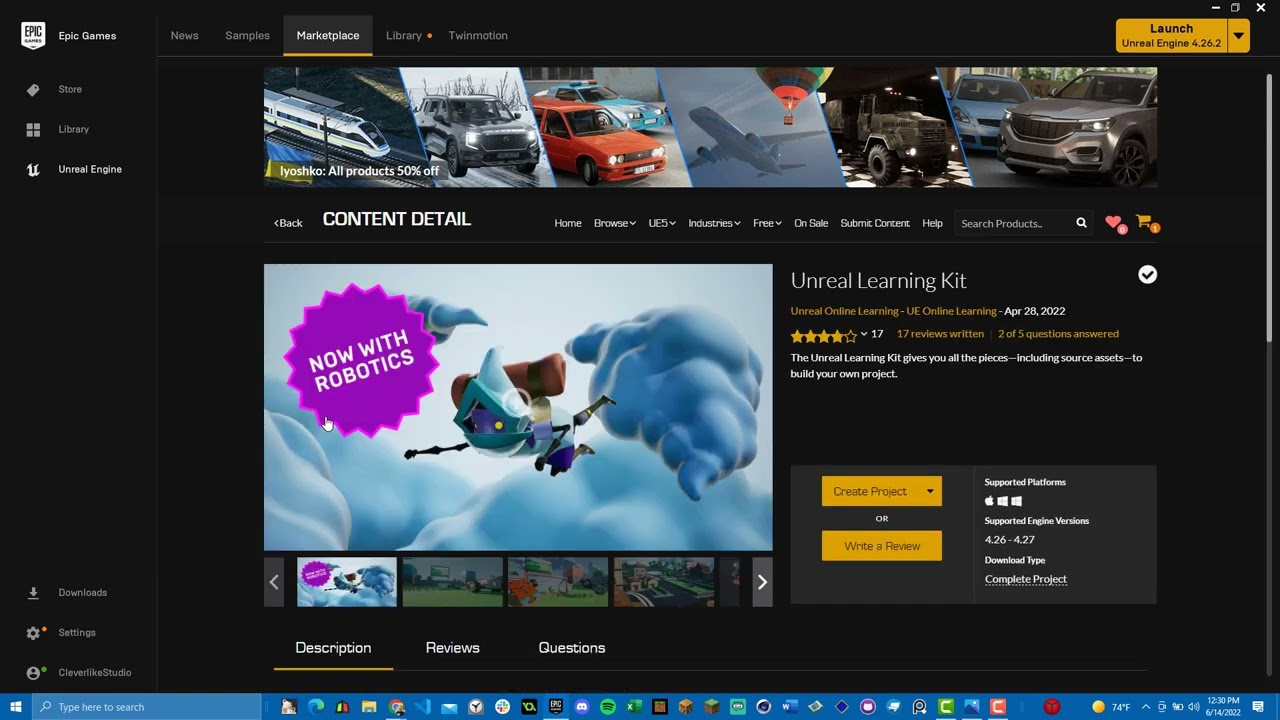The width and height of the screenshot is (1280, 720).
Task: Open the Downloads page
Action: point(82,592)
